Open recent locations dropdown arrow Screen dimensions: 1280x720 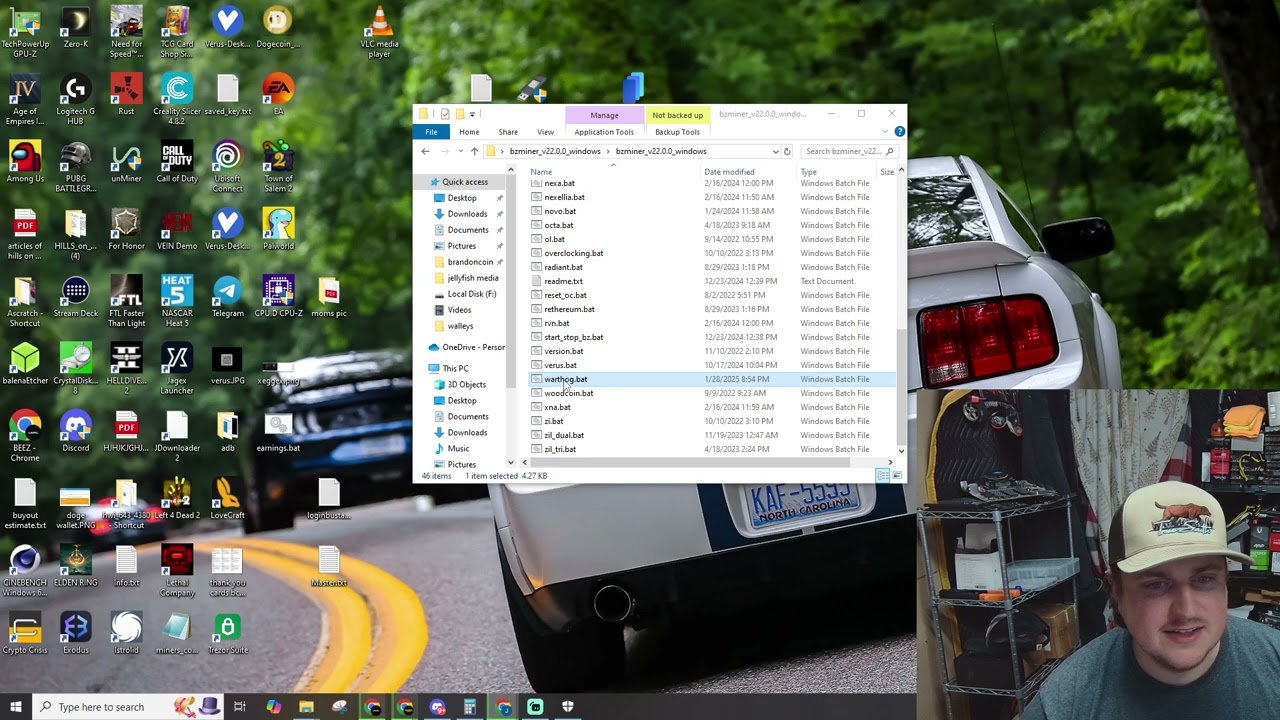tap(460, 151)
